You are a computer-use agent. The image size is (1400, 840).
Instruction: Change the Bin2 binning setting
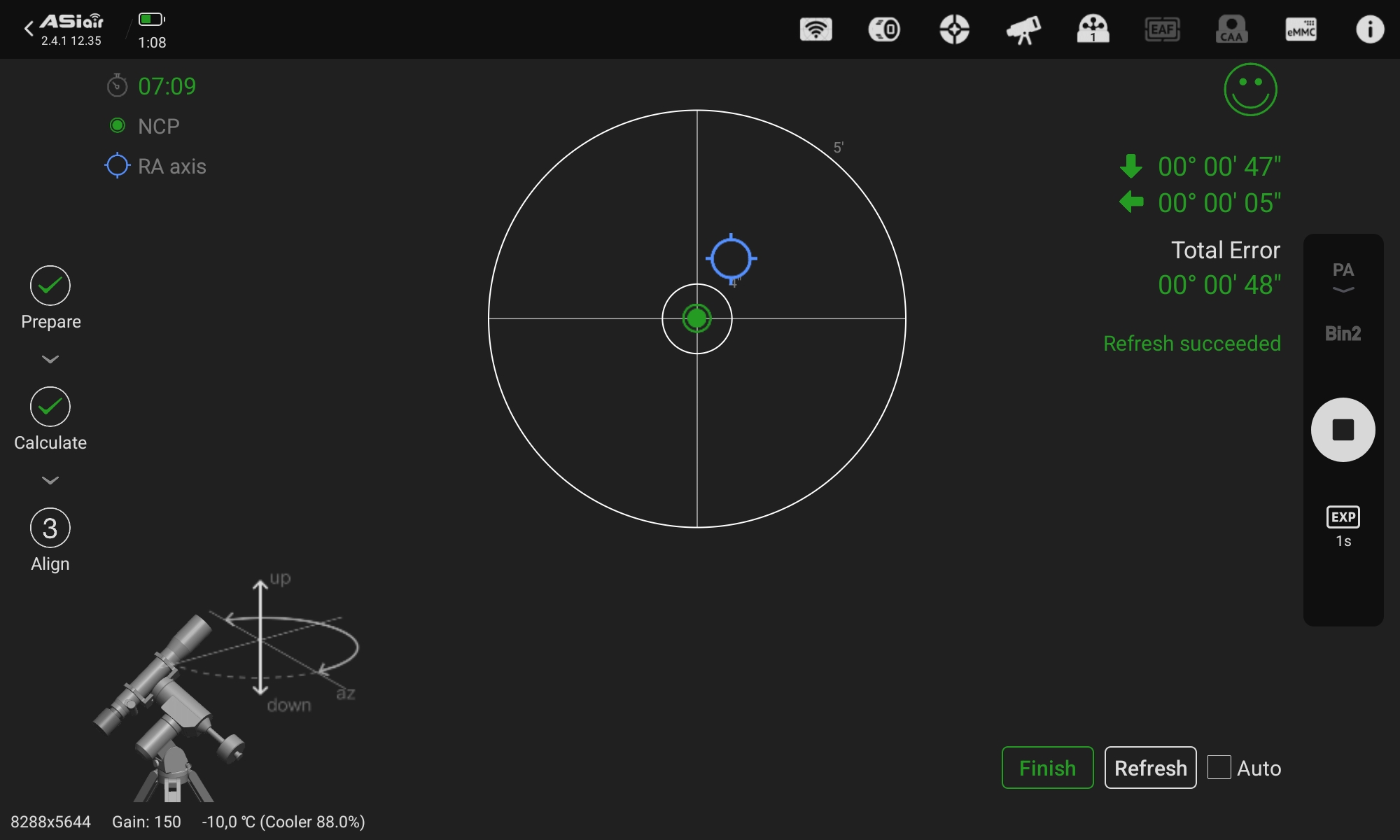(1343, 333)
